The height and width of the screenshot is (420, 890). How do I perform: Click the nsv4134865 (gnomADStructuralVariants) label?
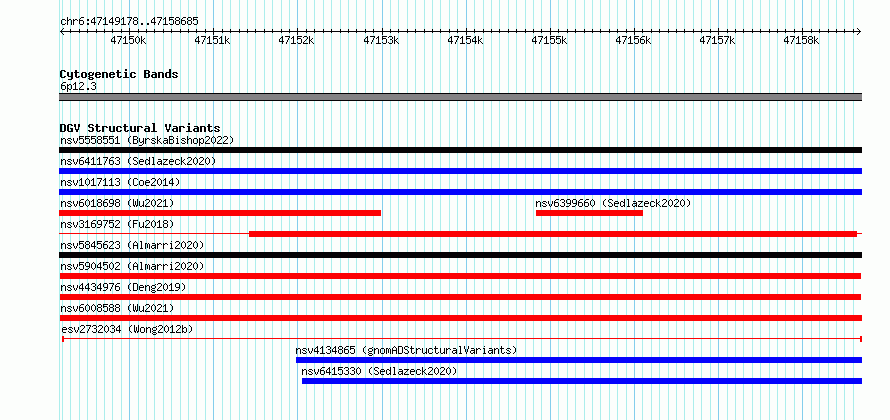406,350
